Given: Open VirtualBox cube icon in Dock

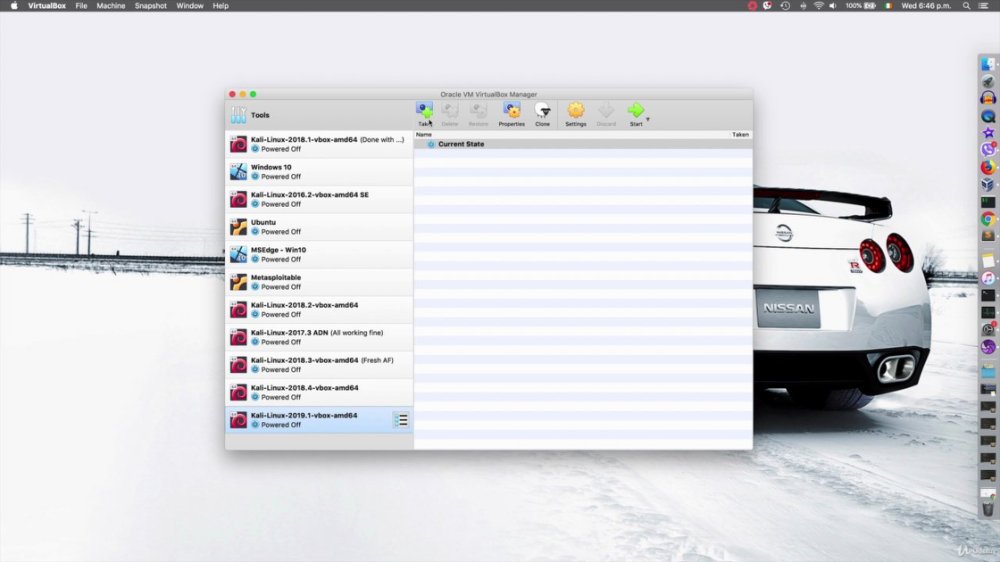Looking at the screenshot, I should (988, 184).
